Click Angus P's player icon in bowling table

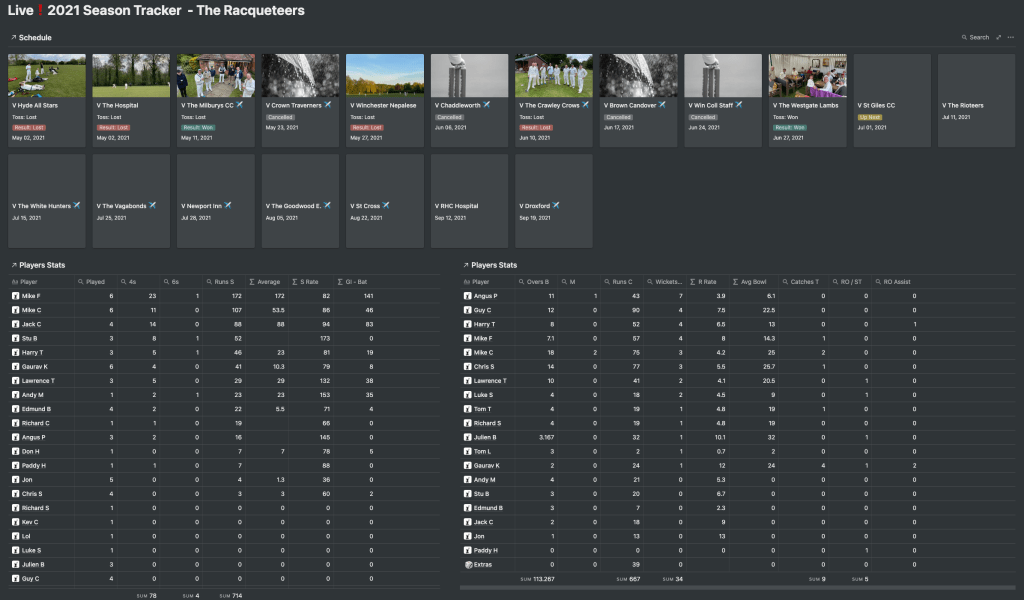pos(467,296)
